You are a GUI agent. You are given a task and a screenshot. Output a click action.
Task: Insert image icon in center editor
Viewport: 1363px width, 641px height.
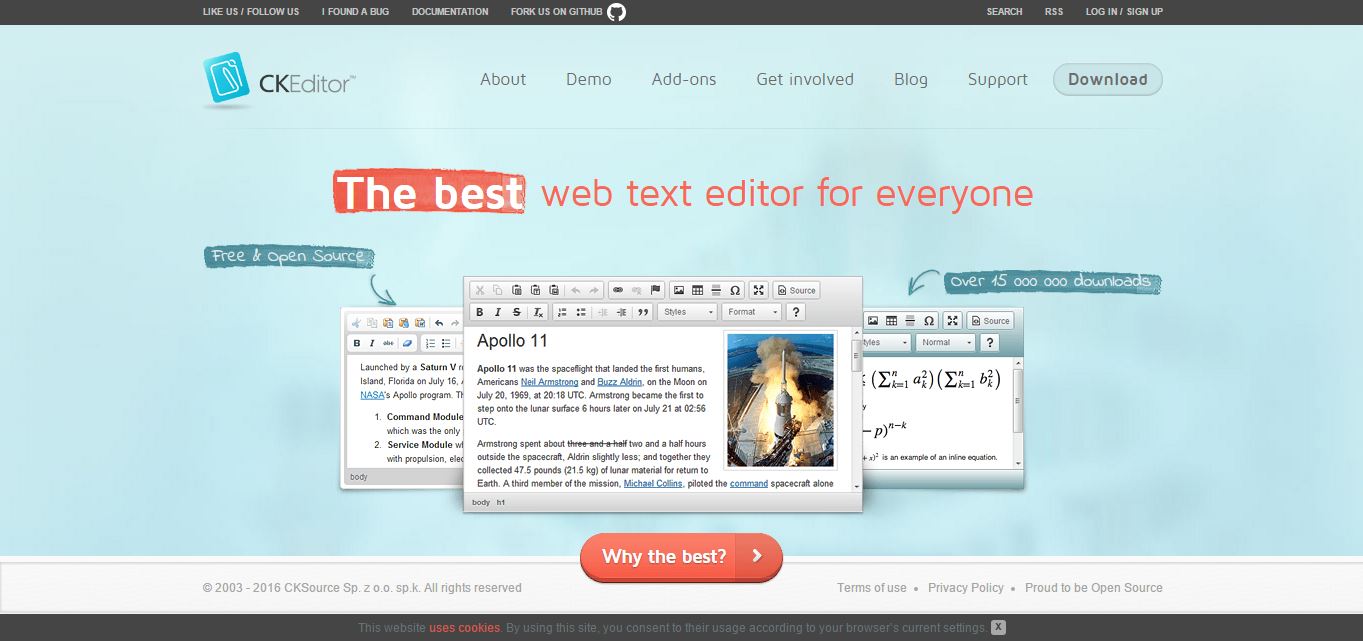[679, 290]
